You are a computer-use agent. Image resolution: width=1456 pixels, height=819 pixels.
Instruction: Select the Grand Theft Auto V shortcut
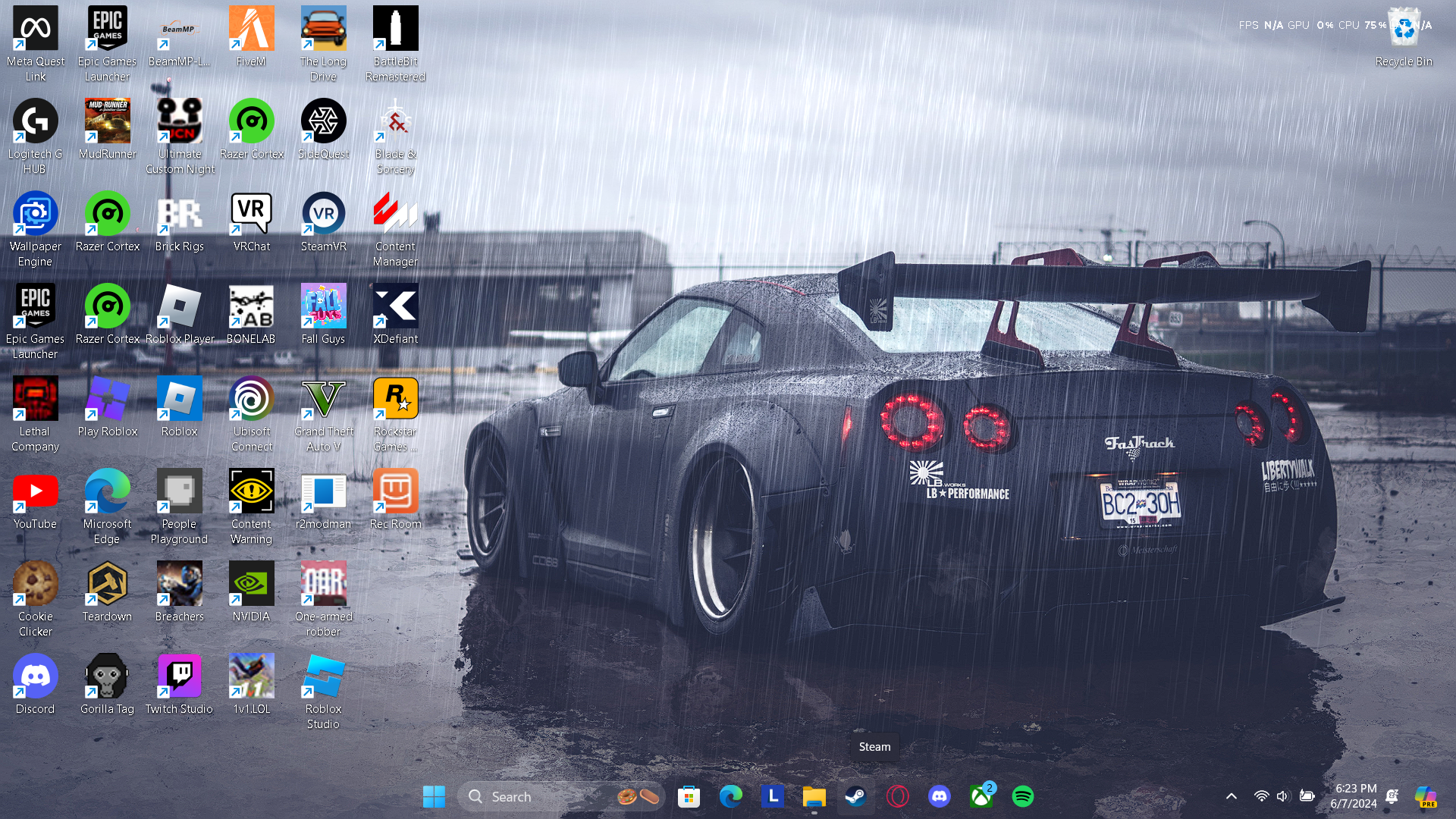[x=324, y=413]
